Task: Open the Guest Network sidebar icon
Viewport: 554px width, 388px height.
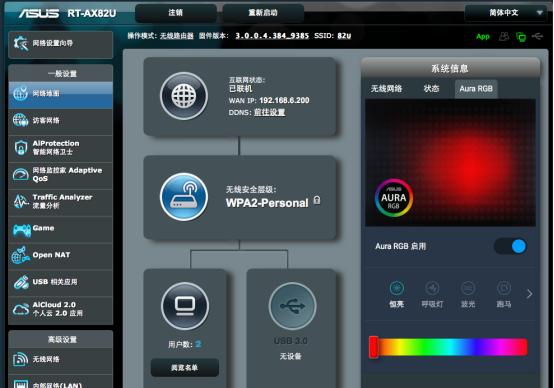Action: tap(20, 120)
